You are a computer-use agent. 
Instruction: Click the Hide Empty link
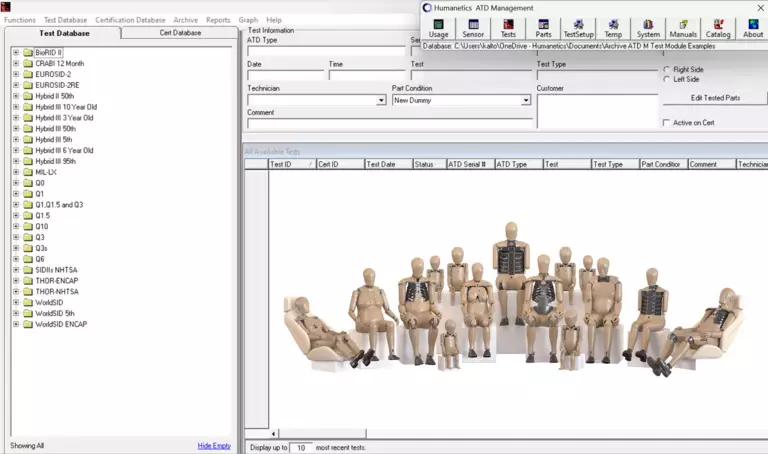(214, 446)
